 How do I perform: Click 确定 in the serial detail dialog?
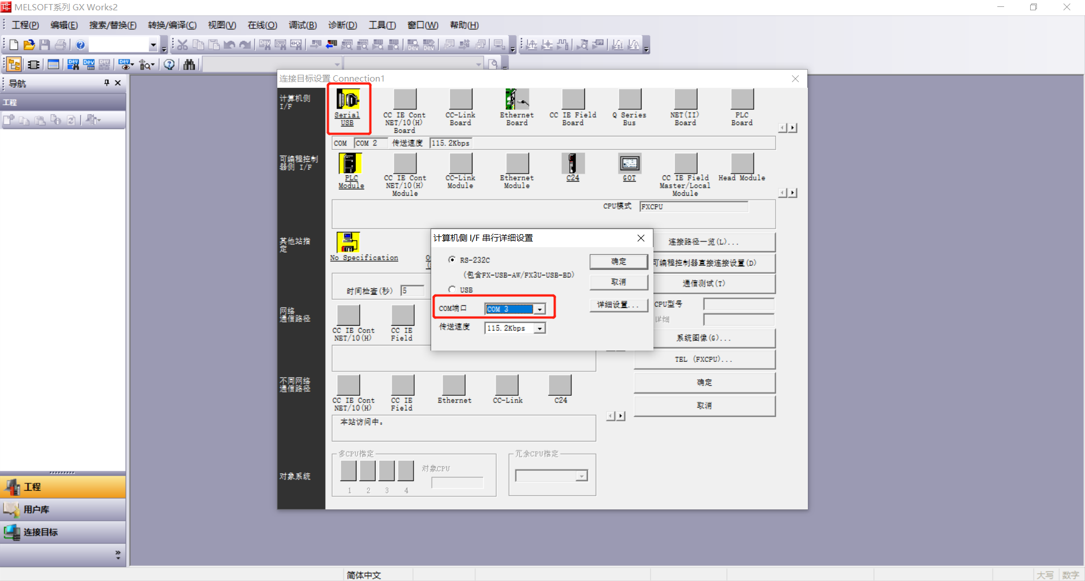(x=619, y=261)
